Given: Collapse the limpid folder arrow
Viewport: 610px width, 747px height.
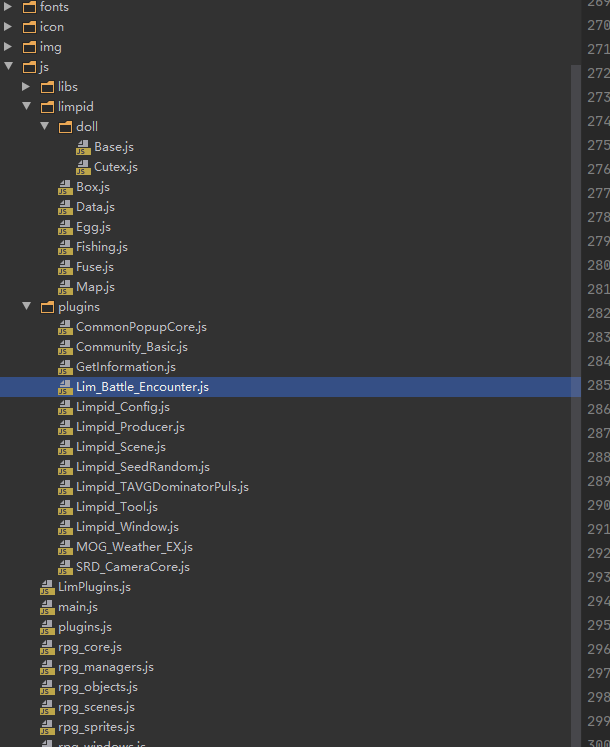Looking at the screenshot, I should point(26,106).
